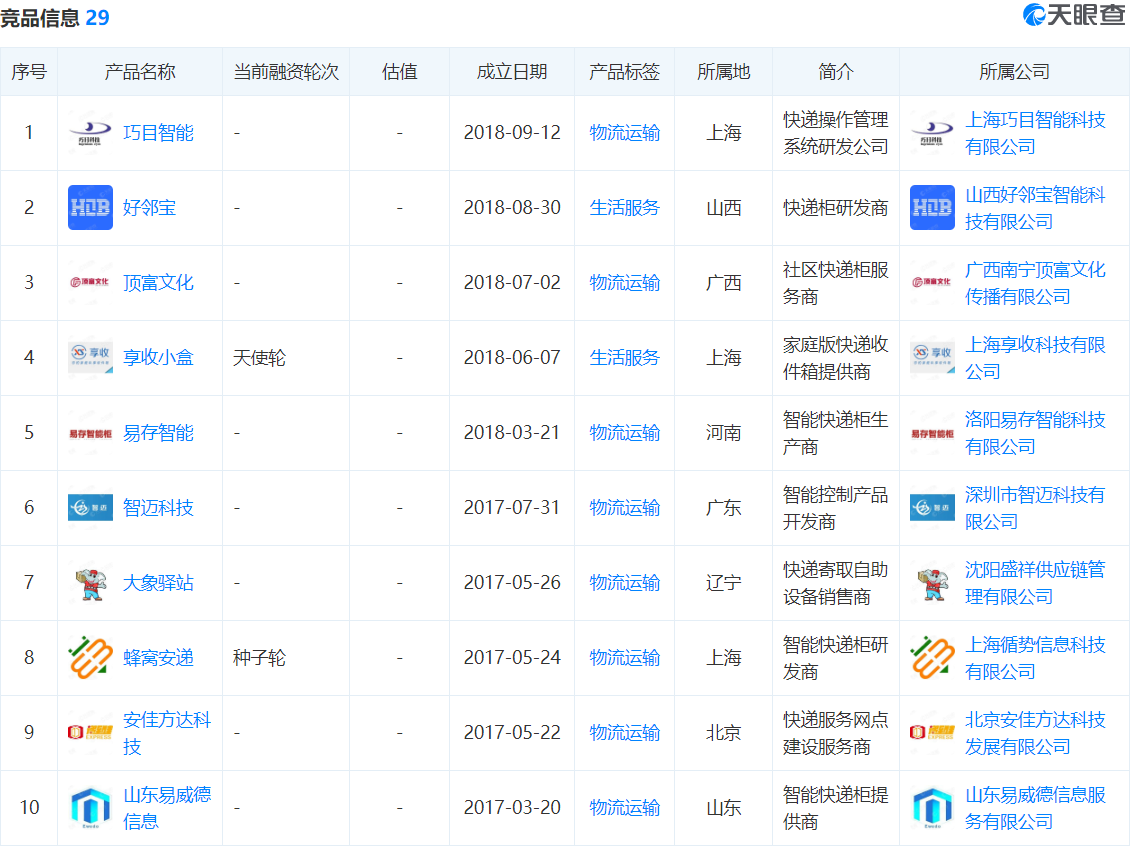Click the 大象驿站 mascot logo
The height and width of the screenshot is (846, 1130).
click(90, 583)
